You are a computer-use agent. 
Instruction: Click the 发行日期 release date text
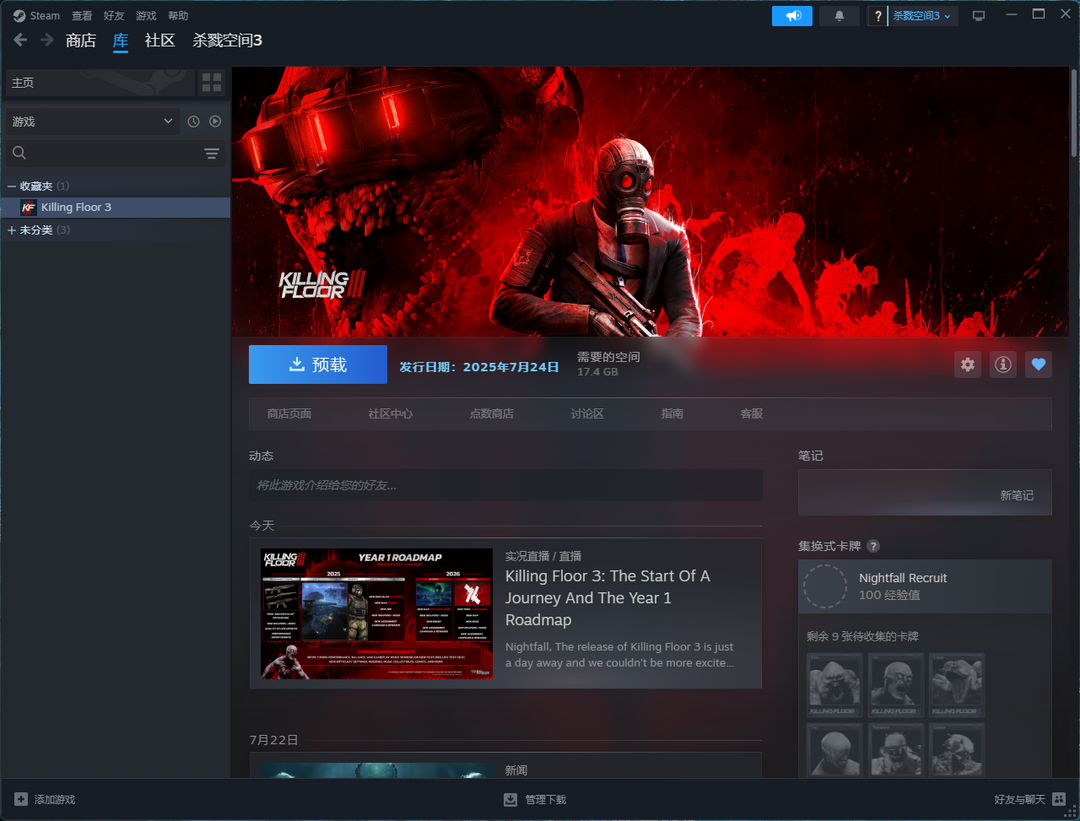tap(479, 367)
